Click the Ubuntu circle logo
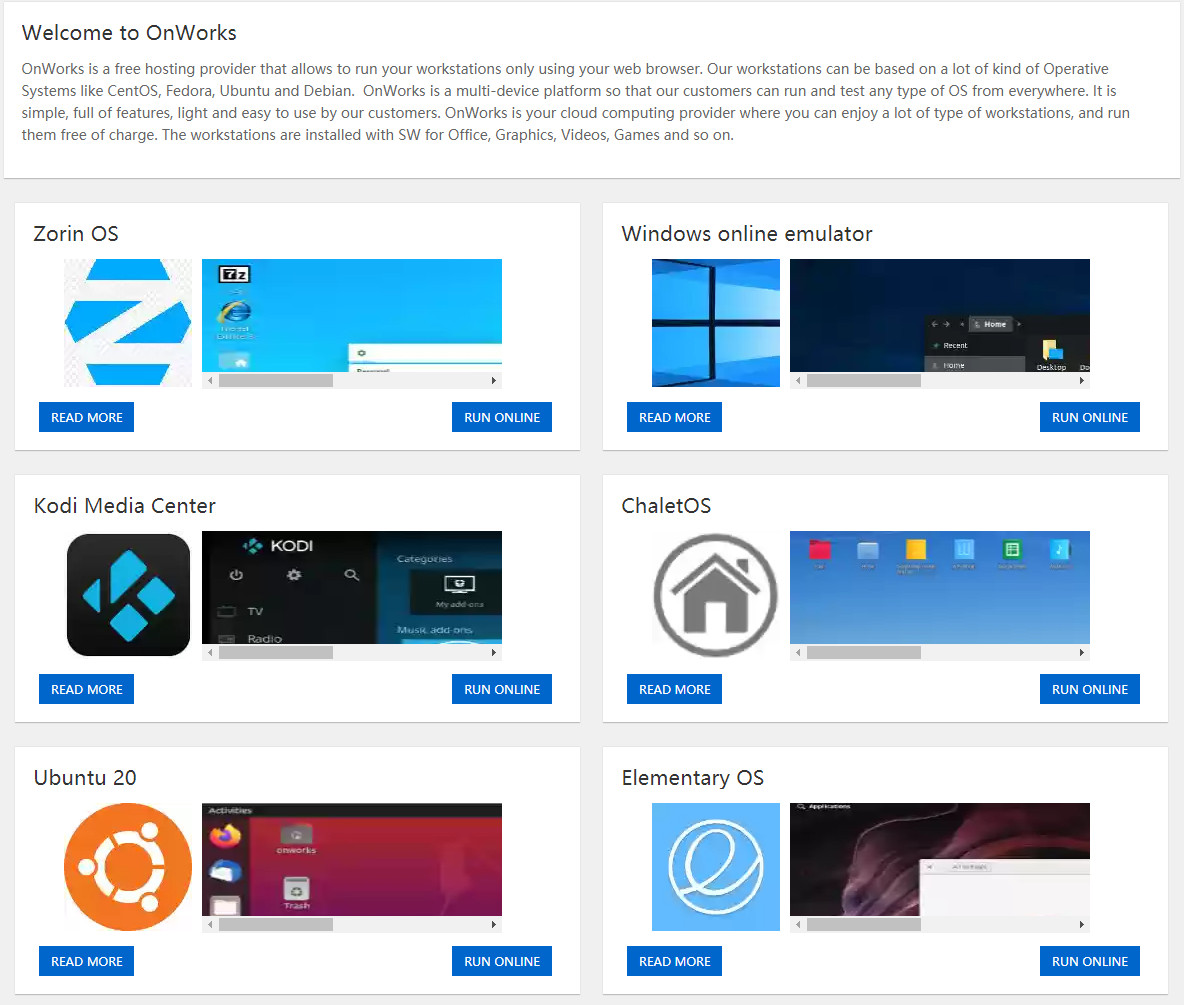Screen dimensions: 1184x1005 [128, 866]
